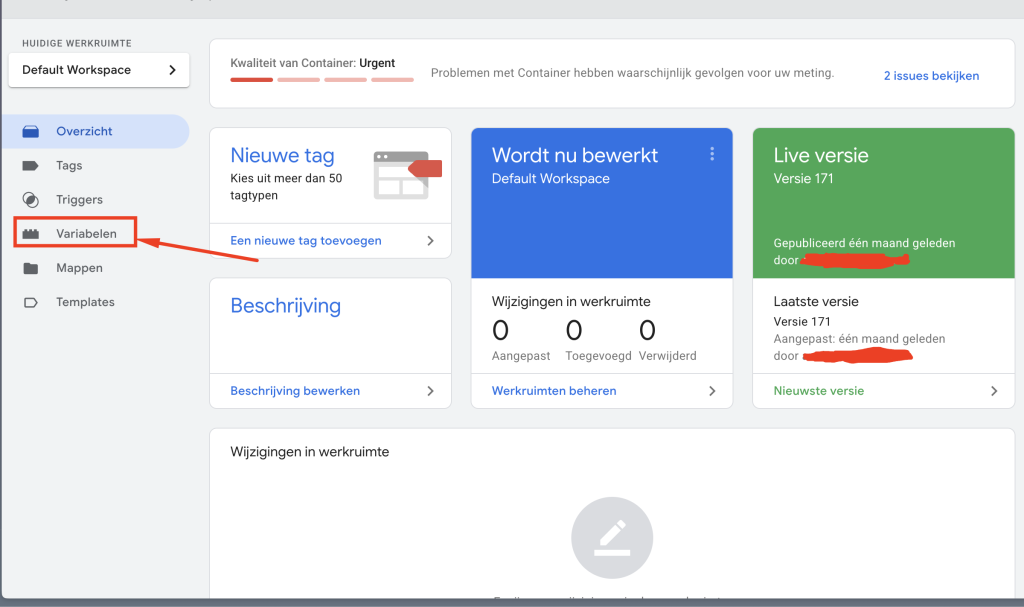Image resolution: width=1024 pixels, height=607 pixels.
Task: Click the new tag illustration icon
Action: point(408,174)
